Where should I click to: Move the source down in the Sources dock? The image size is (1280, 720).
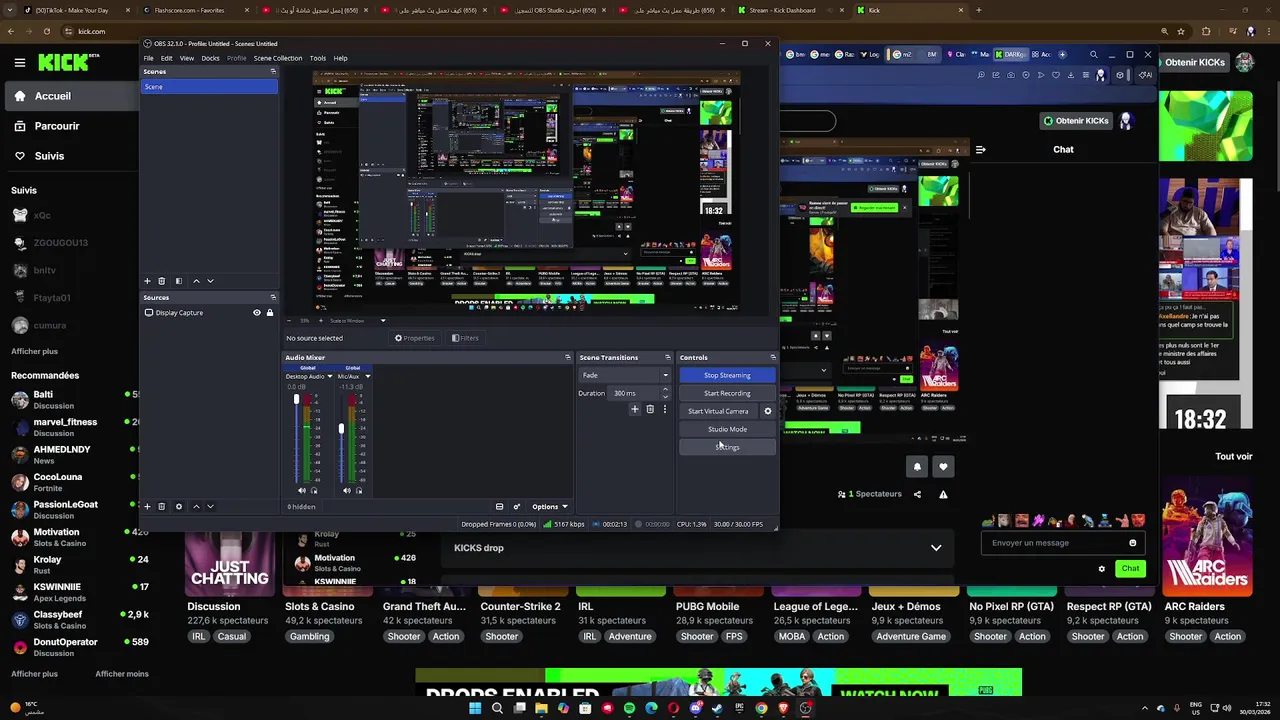(x=210, y=506)
